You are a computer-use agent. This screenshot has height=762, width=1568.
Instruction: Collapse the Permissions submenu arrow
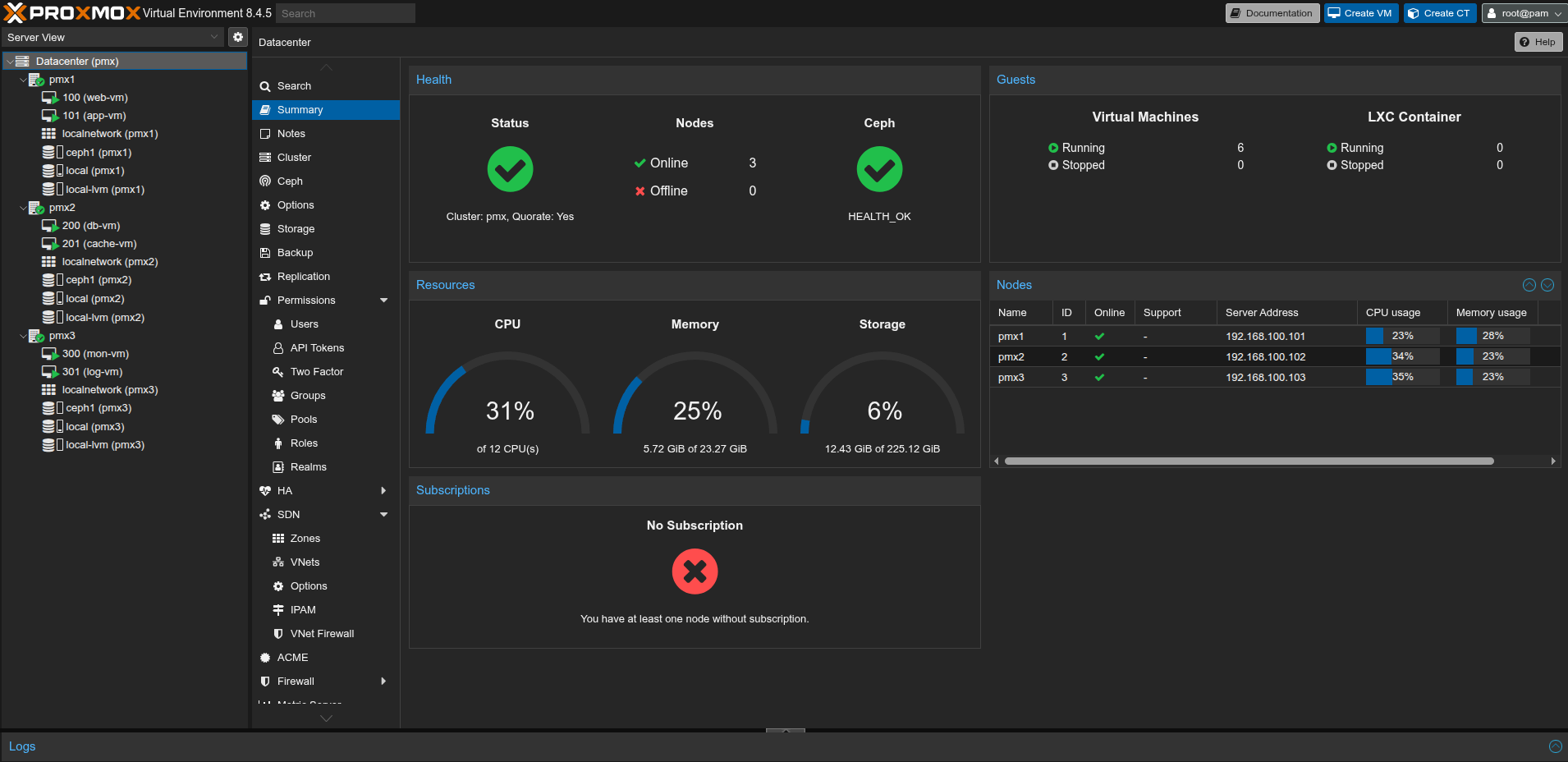pyautogui.click(x=383, y=301)
